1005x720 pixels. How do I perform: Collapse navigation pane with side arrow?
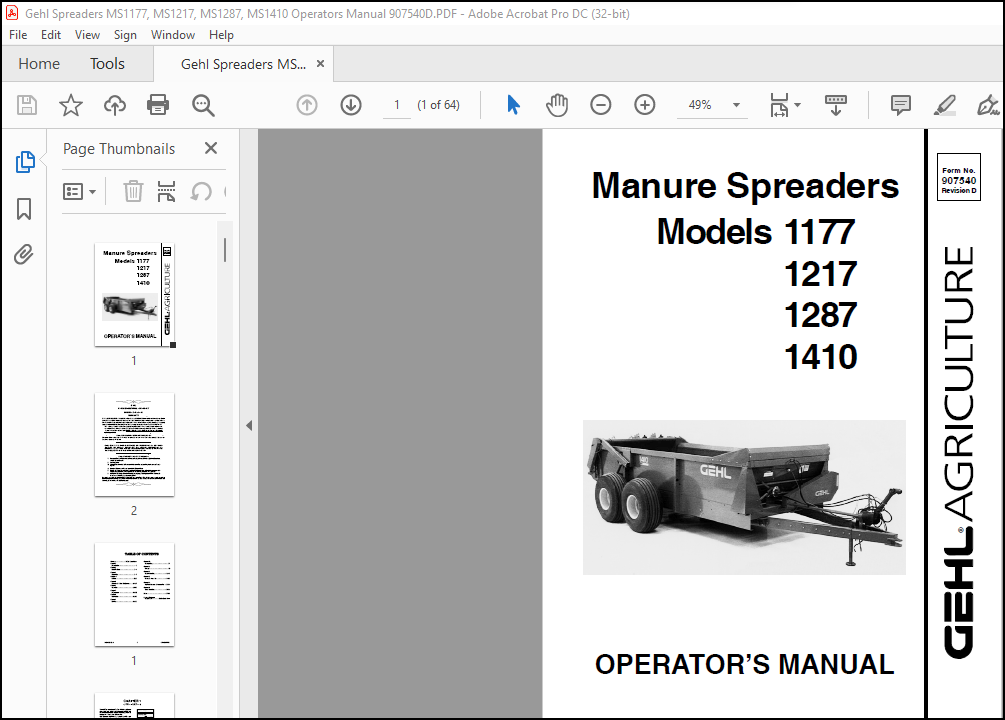click(249, 425)
